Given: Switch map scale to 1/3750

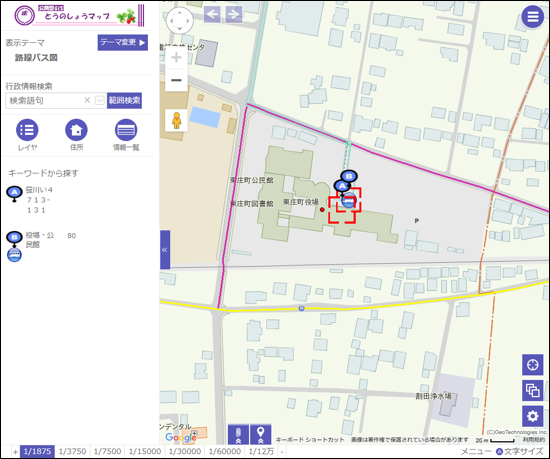Looking at the screenshot, I should point(72,451).
